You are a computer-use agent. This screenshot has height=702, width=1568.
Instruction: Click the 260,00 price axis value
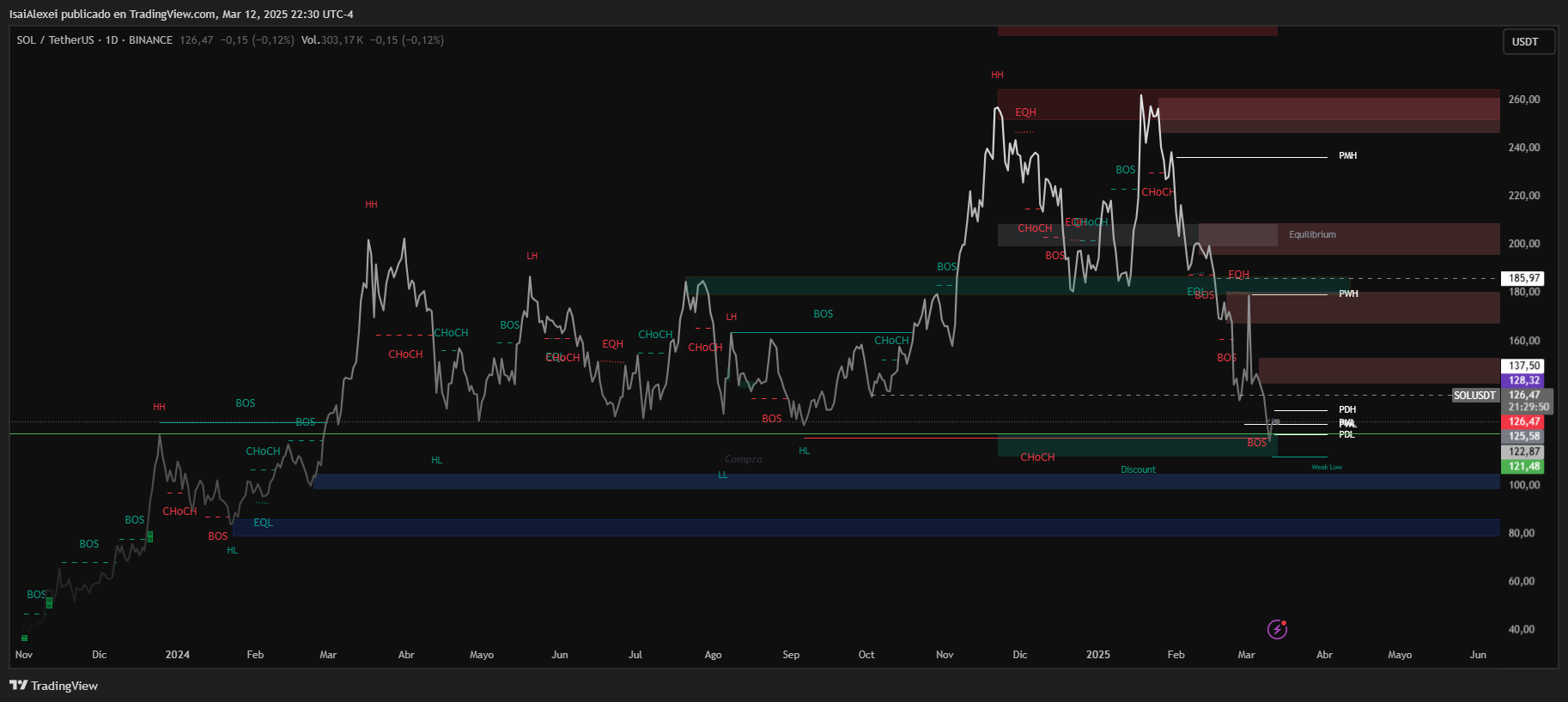pos(1523,100)
